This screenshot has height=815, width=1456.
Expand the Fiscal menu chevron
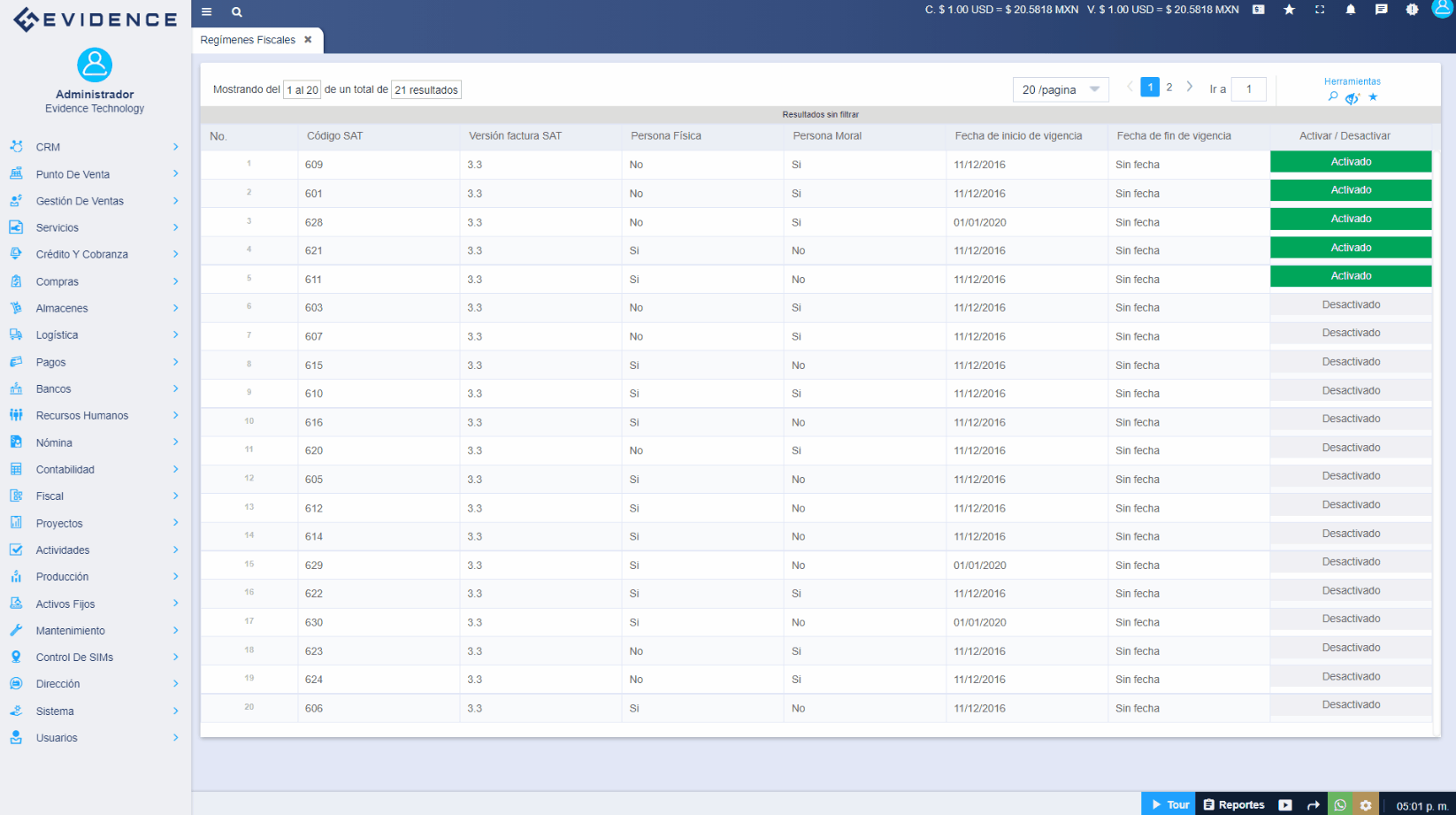[x=176, y=496]
